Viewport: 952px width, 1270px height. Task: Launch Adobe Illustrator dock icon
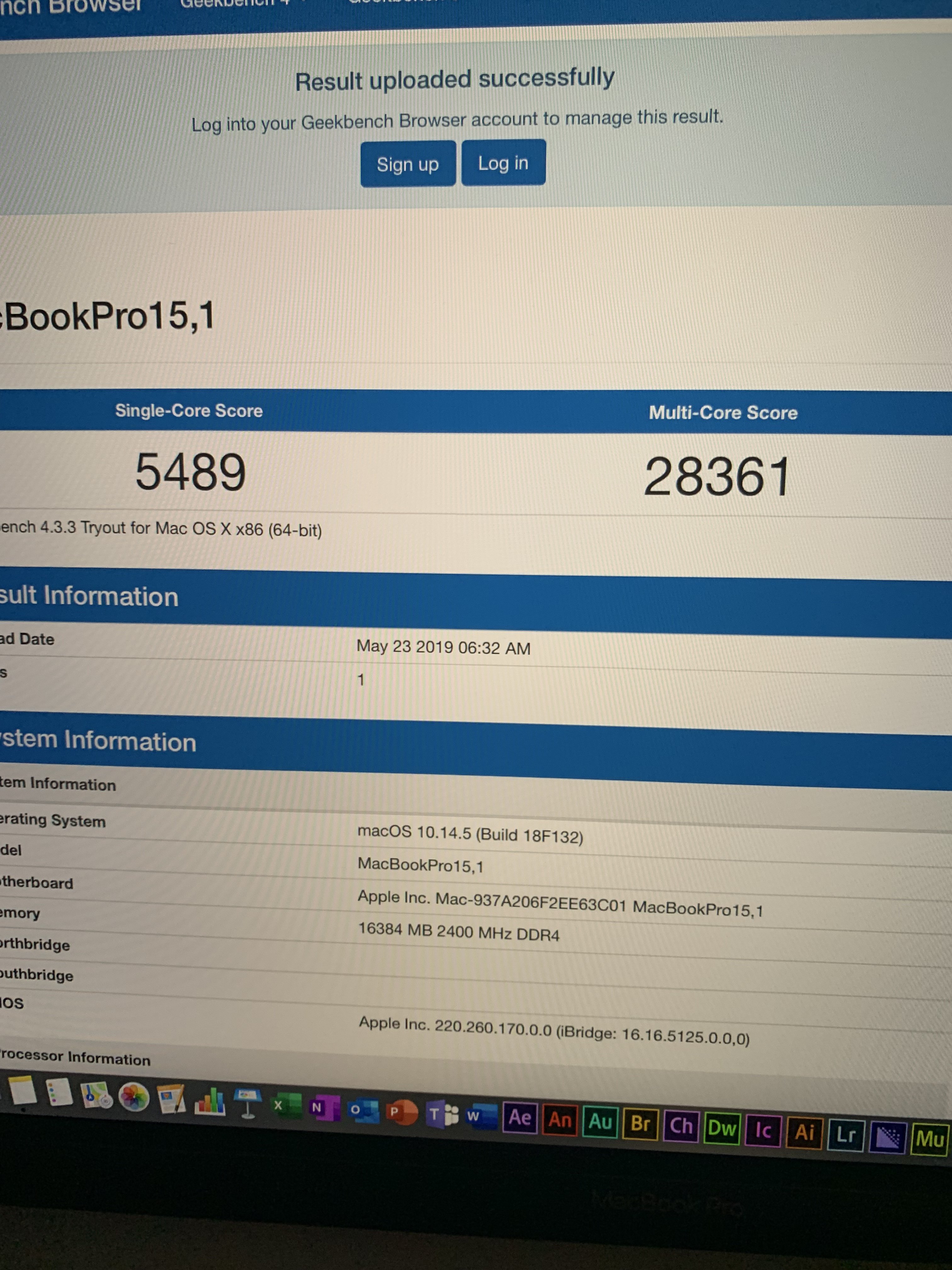coord(804,1132)
